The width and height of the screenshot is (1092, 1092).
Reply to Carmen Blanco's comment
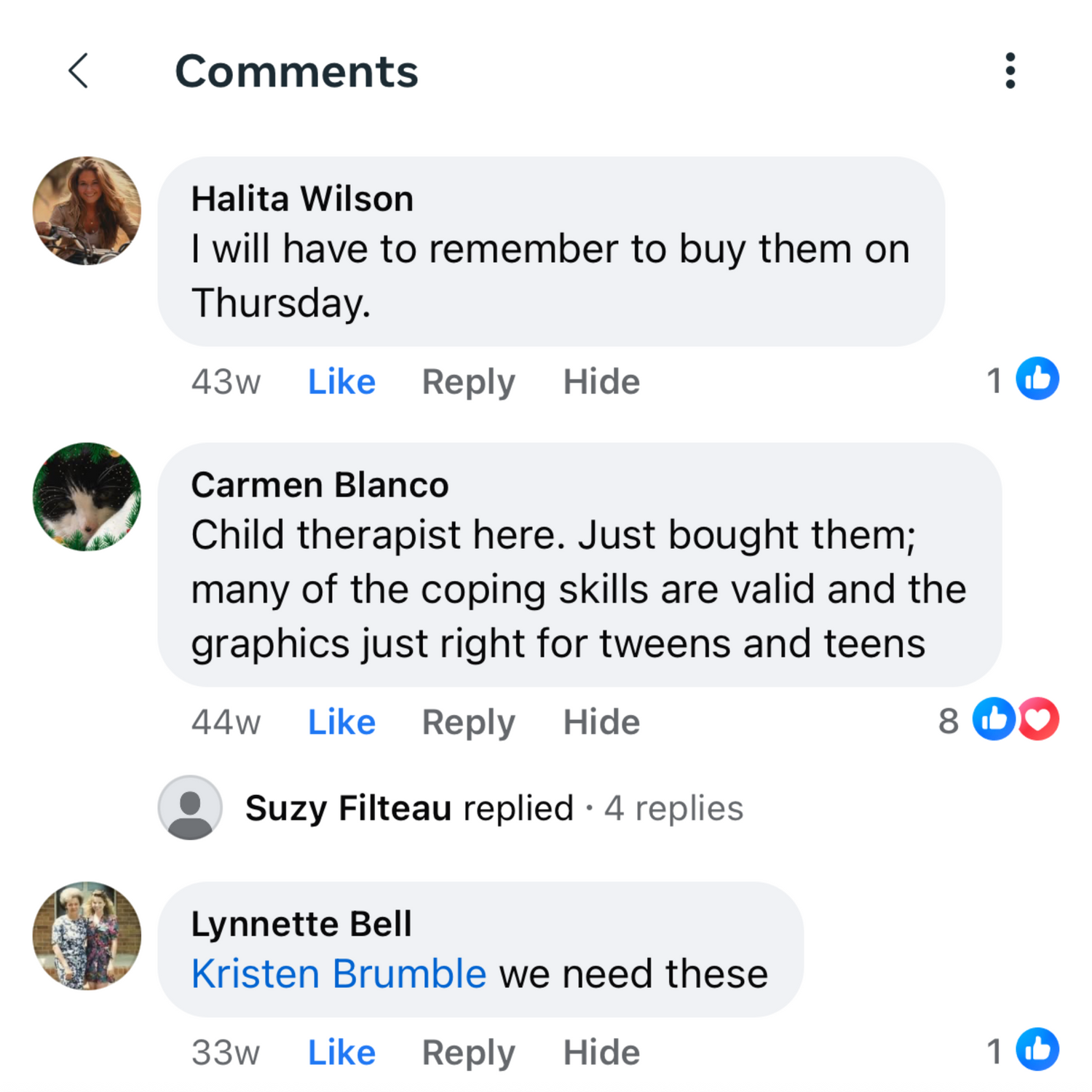coord(469,724)
